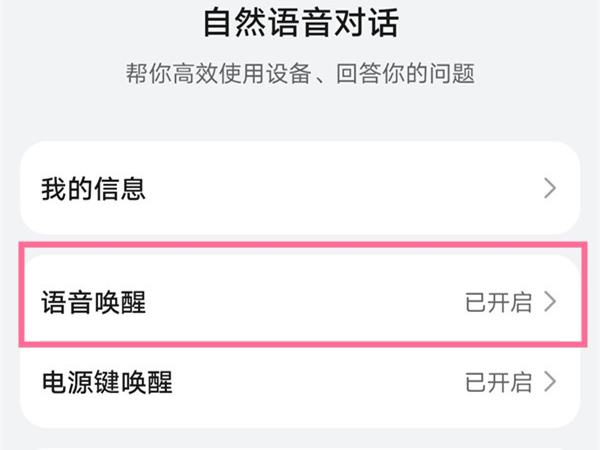Viewport: 600px width, 450px height.
Task: Click the chevron arrow on 我的信息 row
Action: point(549,188)
